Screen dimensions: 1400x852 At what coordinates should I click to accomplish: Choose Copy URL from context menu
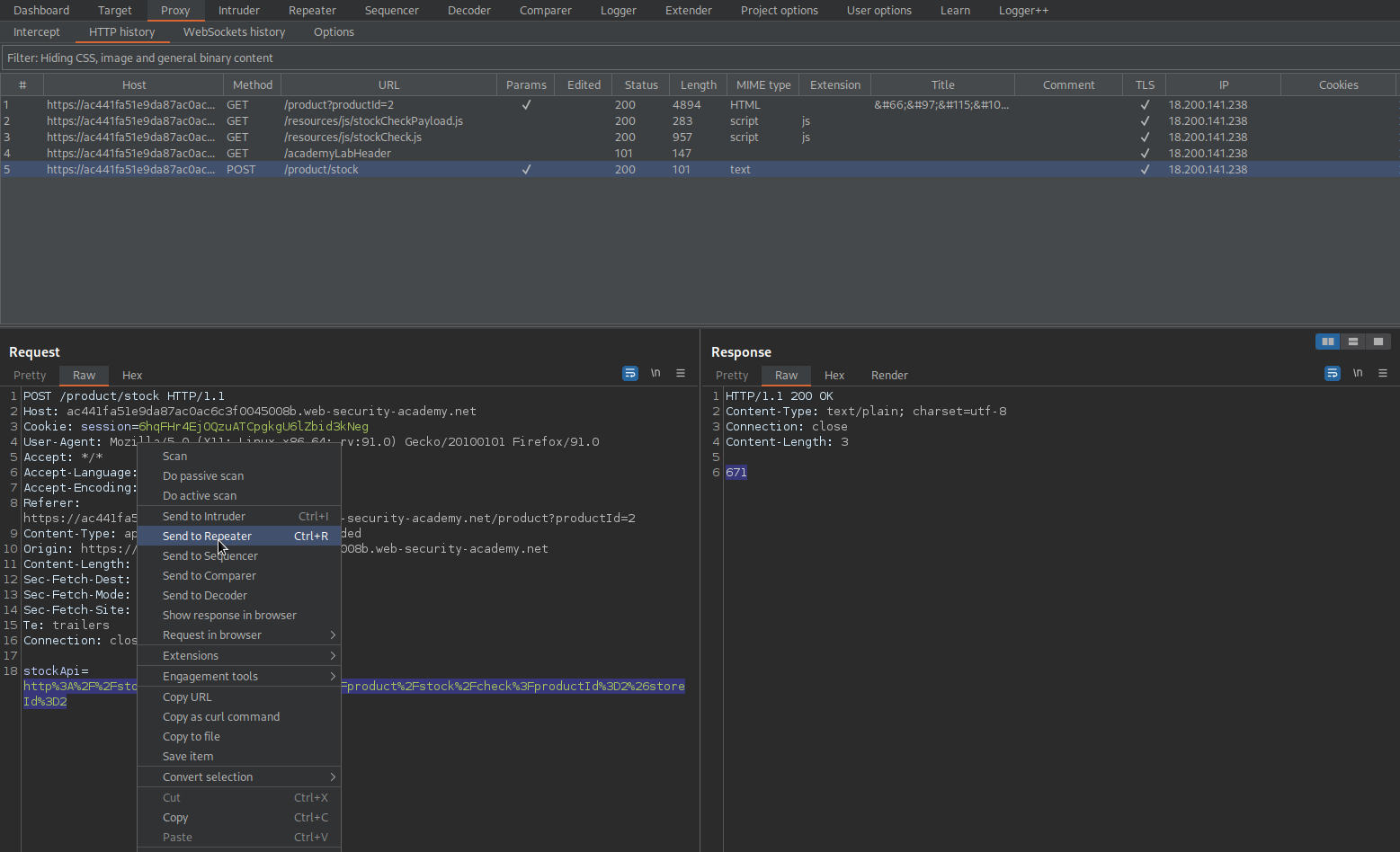pyautogui.click(x=239, y=697)
